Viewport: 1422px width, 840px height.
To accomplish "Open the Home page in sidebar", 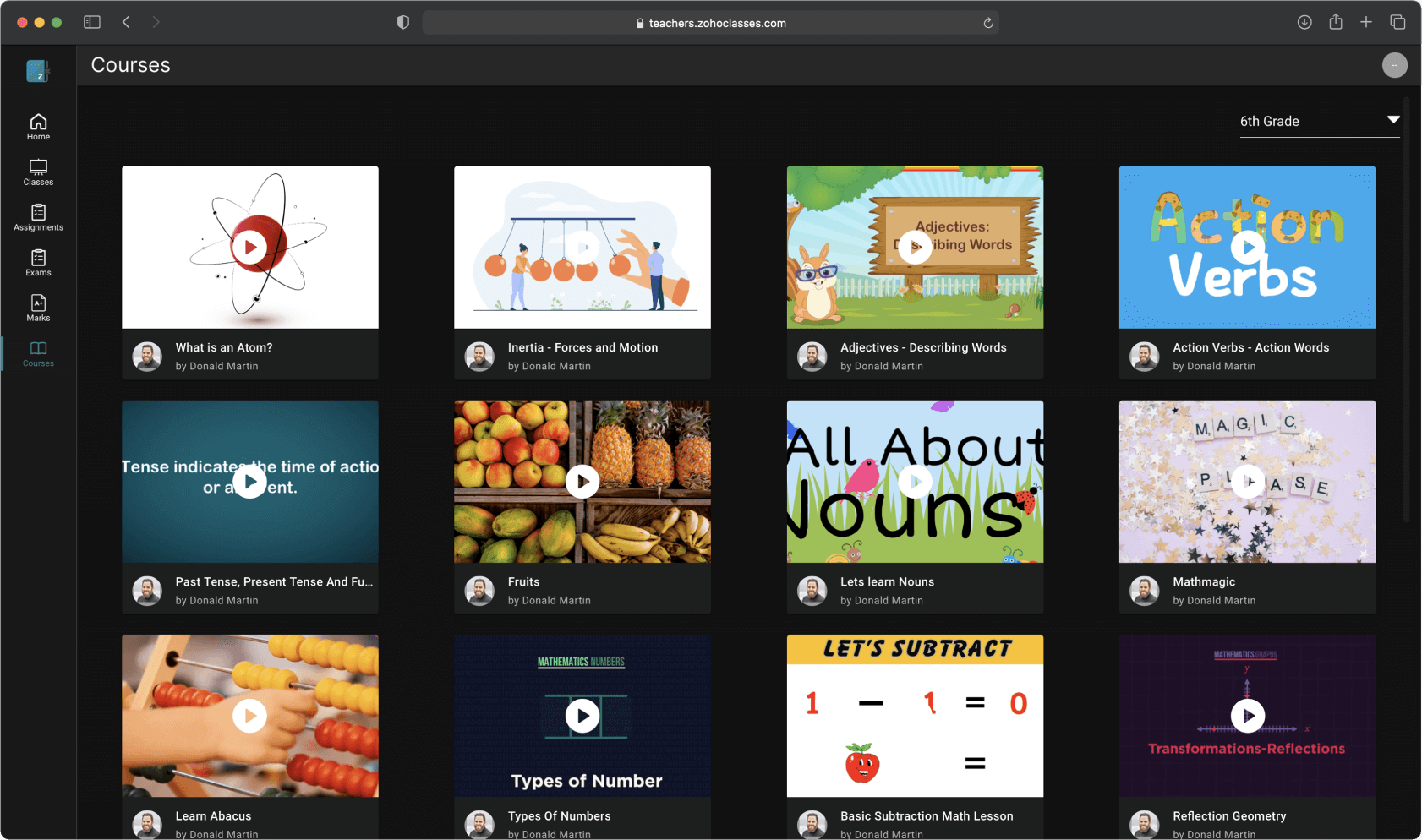I will click(38, 127).
